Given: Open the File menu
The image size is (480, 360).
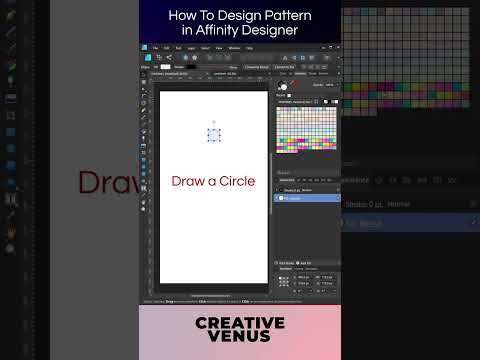Looking at the screenshot, I should pos(155,48).
